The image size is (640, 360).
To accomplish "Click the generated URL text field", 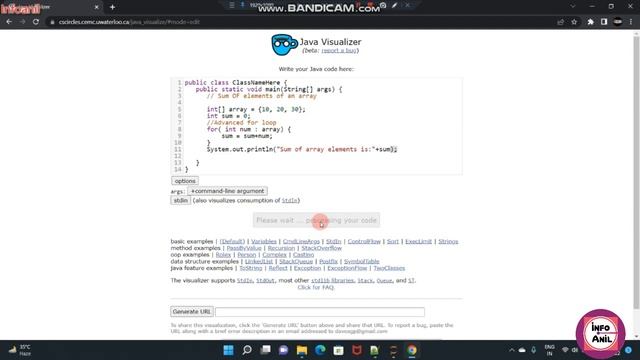I will click(320, 312).
